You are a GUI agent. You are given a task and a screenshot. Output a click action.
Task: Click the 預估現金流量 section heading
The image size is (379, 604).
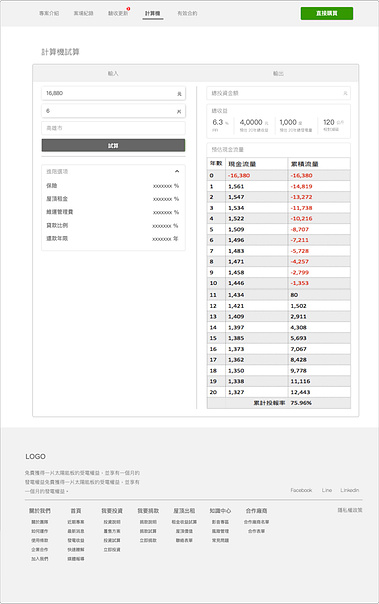(228, 149)
